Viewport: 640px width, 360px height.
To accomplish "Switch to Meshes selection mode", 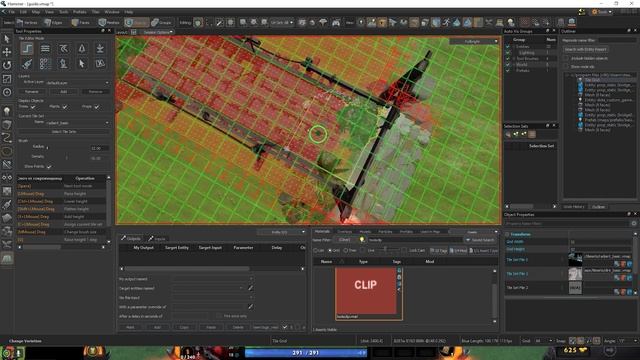I will tap(109, 22).
